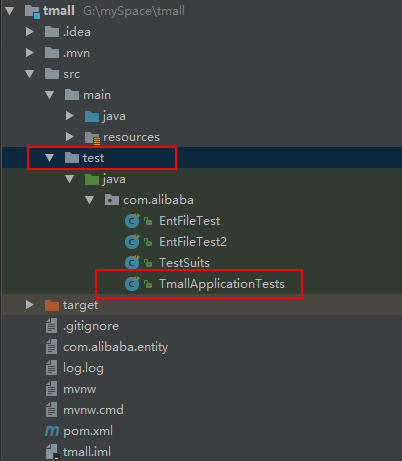Click the EntFileTest public lock icon
This screenshot has height=461, width=402.
(x=148, y=221)
